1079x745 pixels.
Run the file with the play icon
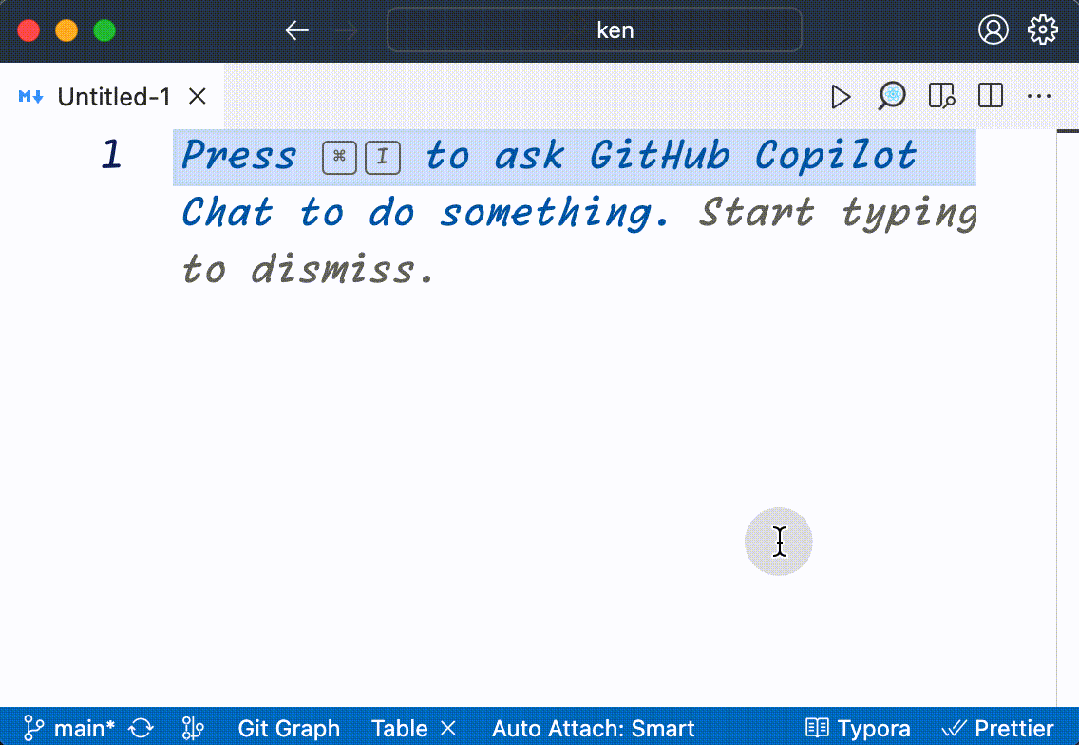point(840,96)
